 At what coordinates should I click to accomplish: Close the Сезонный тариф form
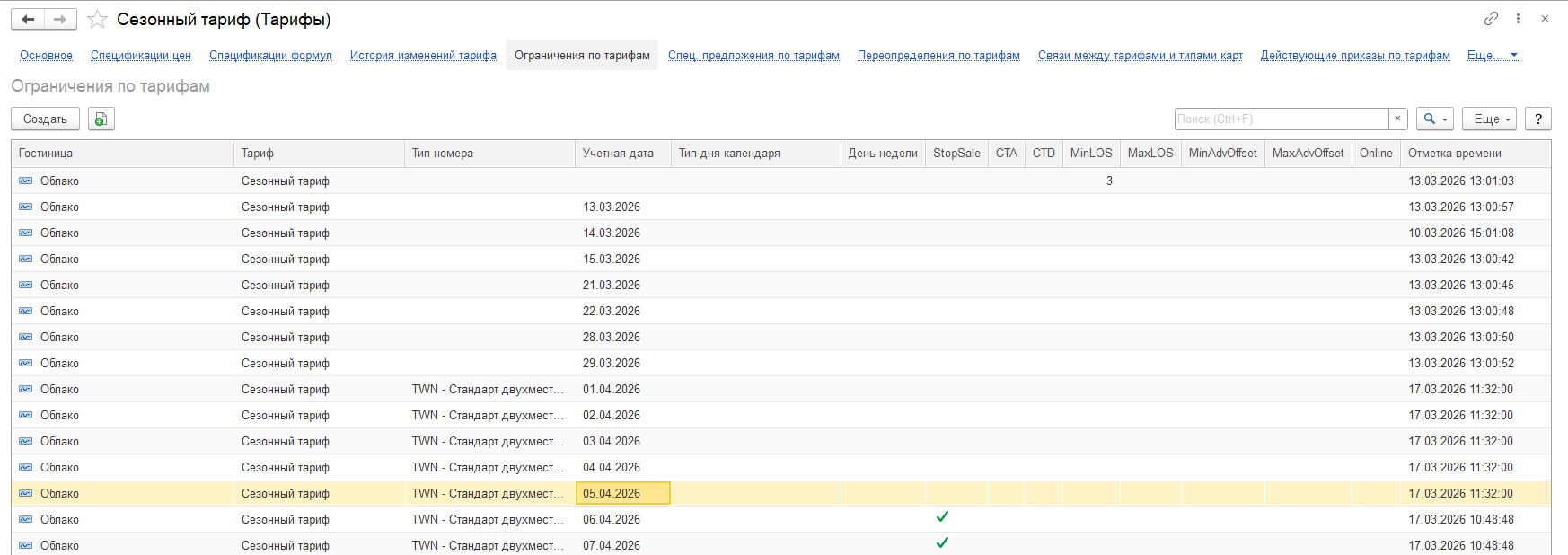(x=1545, y=19)
